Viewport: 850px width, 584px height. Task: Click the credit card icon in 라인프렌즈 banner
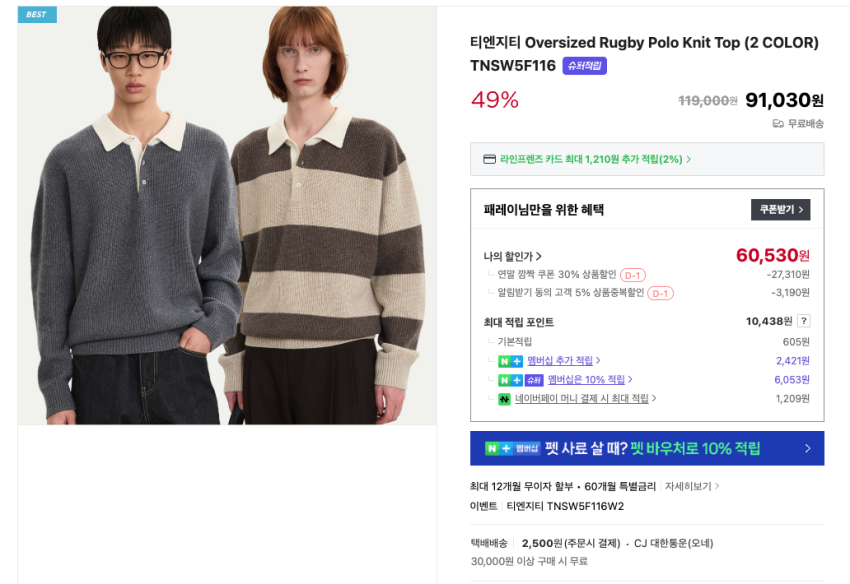(x=489, y=159)
